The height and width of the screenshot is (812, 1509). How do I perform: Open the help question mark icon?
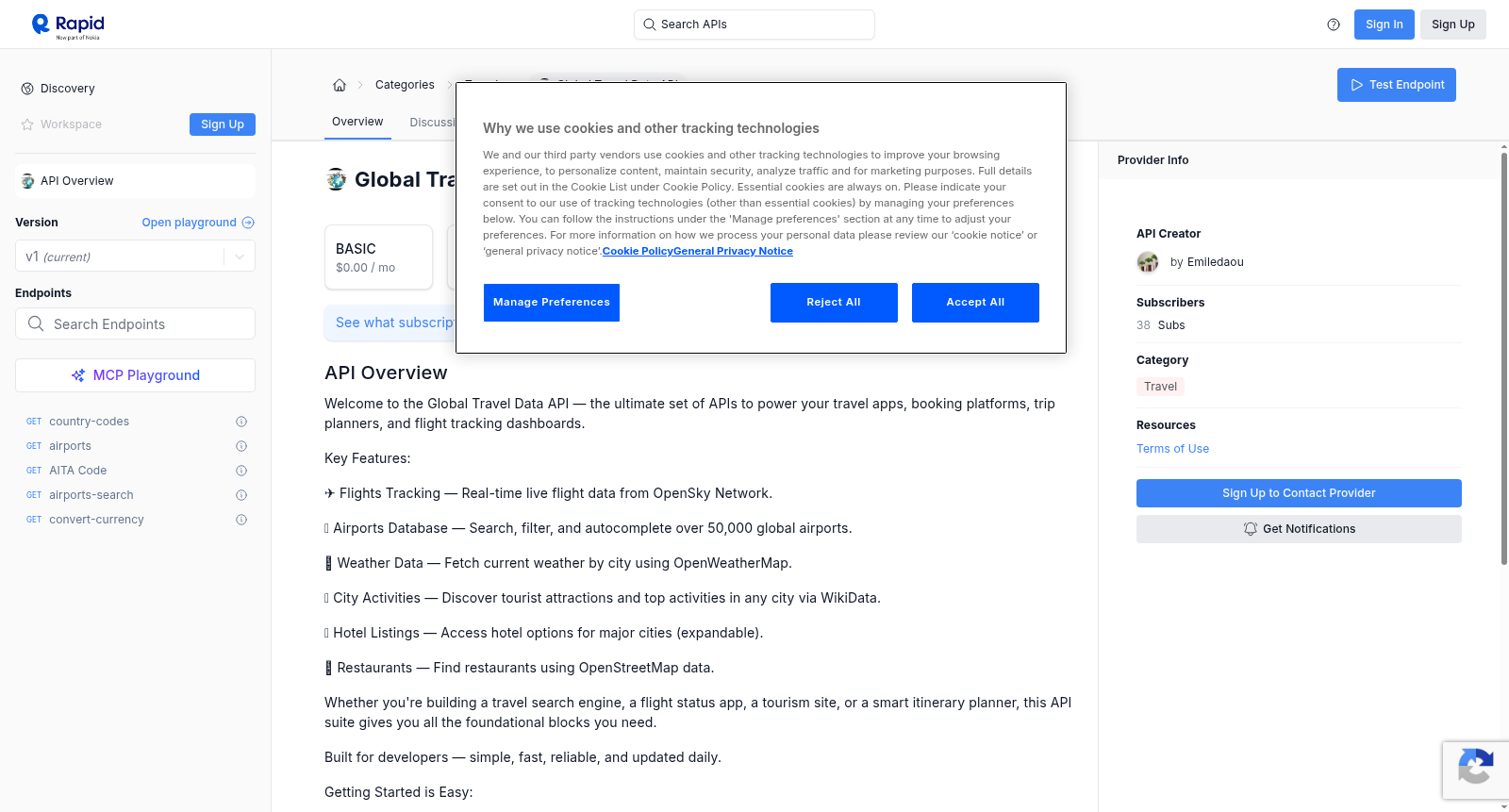1334,25
